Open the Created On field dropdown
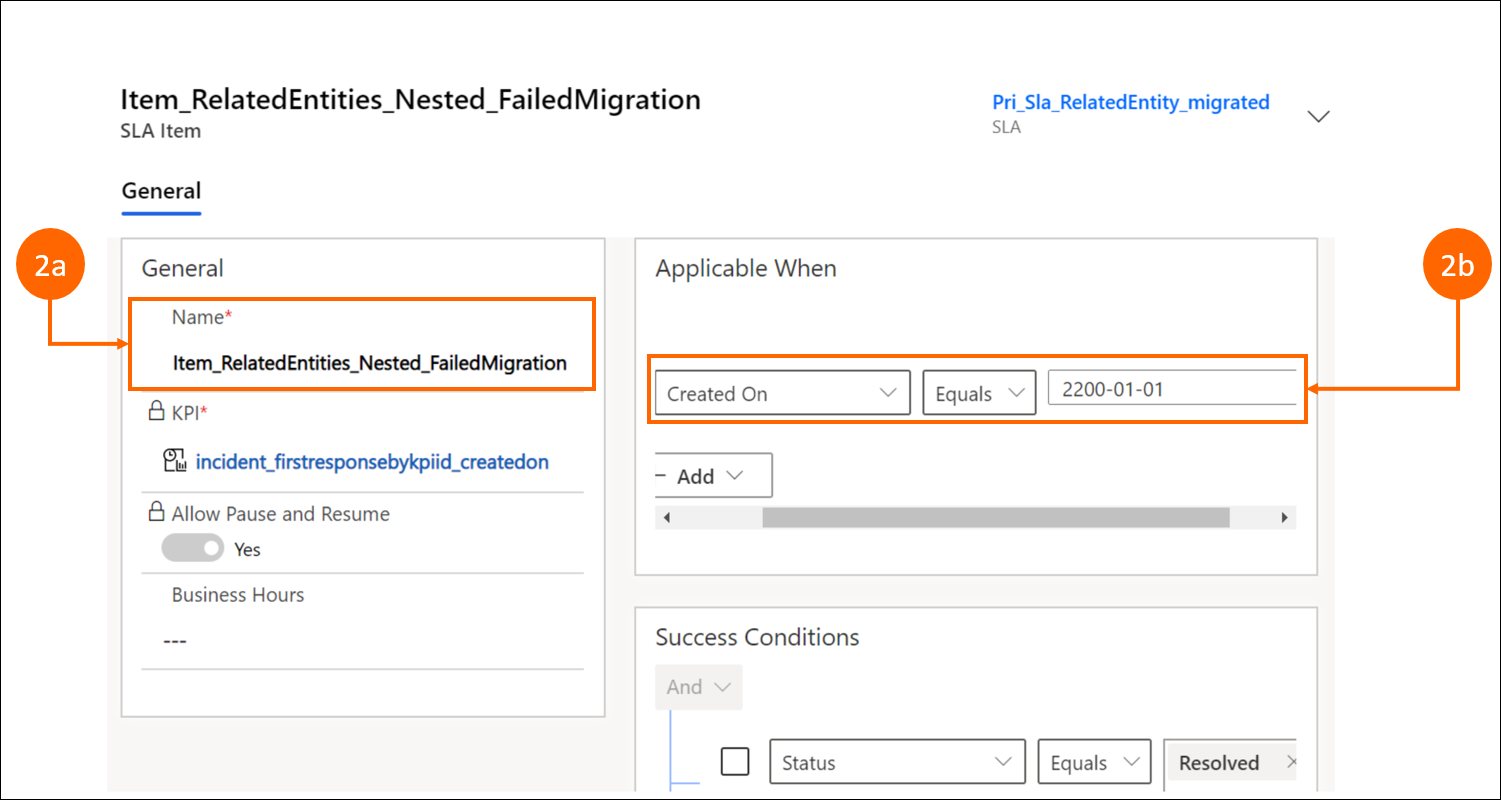 pos(782,393)
